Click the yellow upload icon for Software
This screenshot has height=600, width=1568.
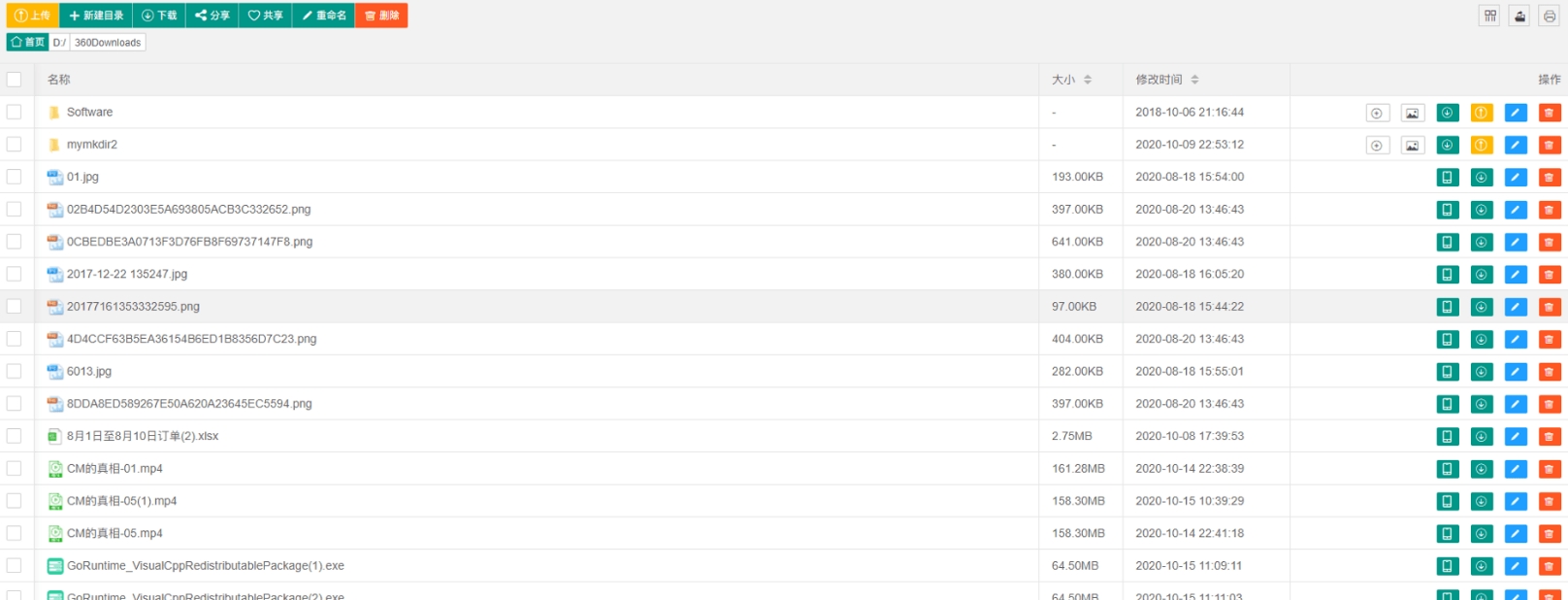pos(1482,113)
